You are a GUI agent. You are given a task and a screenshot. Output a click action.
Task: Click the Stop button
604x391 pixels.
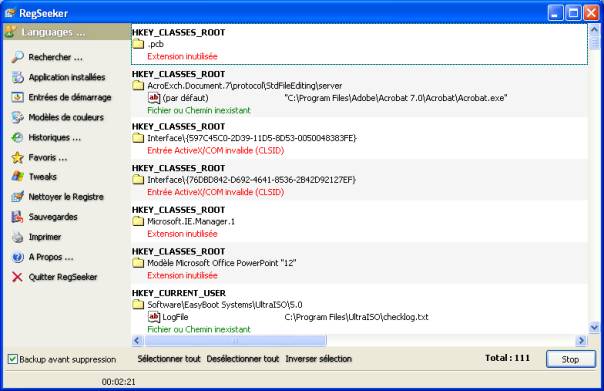click(570, 359)
